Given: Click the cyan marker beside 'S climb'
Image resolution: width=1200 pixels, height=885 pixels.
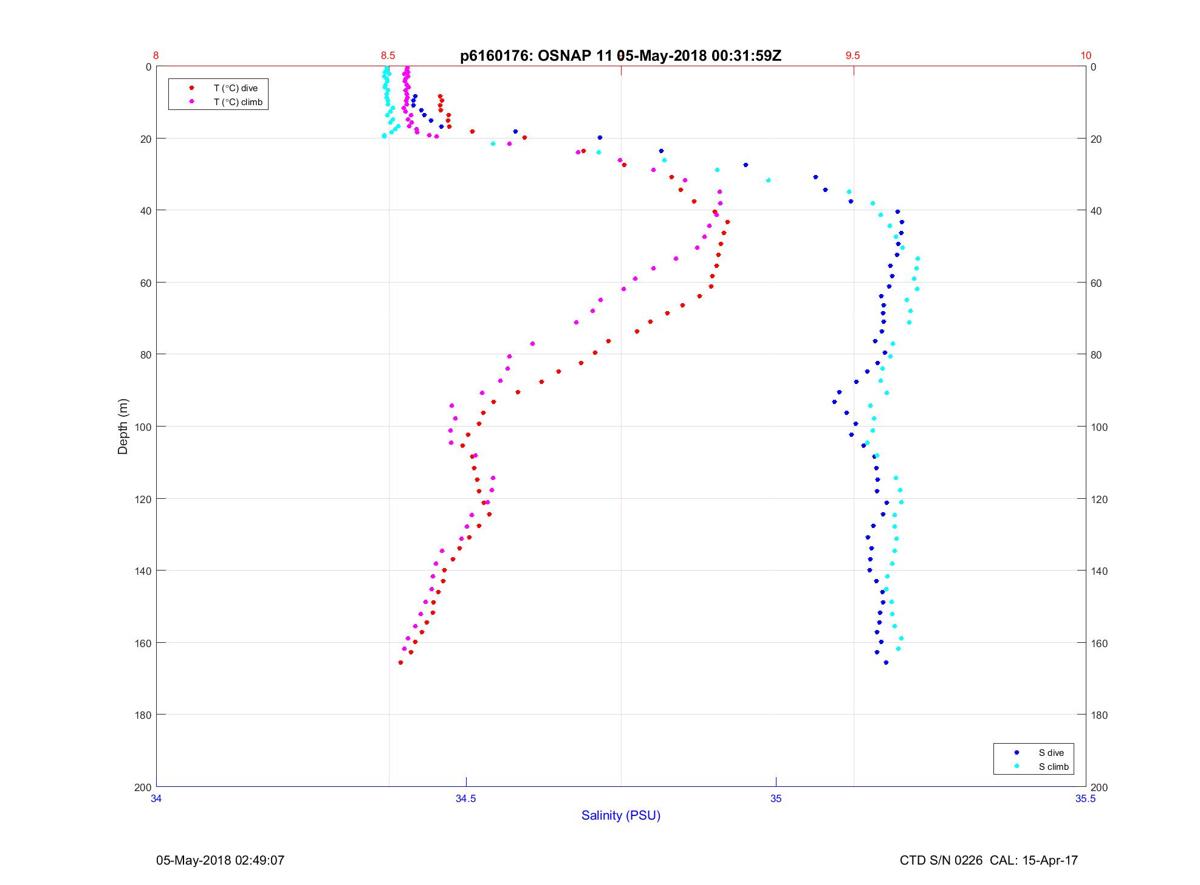Looking at the screenshot, I should (1017, 766).
